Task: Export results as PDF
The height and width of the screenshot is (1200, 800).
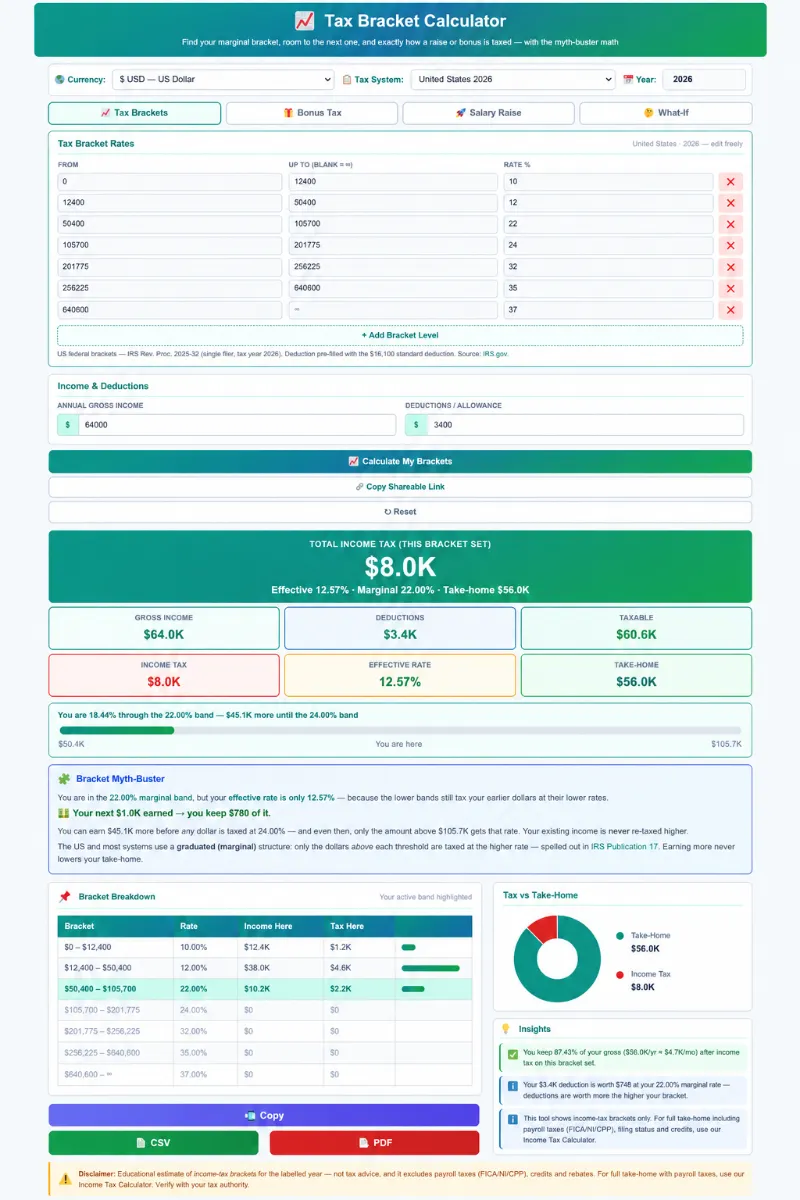Action: pos(374,1142)
